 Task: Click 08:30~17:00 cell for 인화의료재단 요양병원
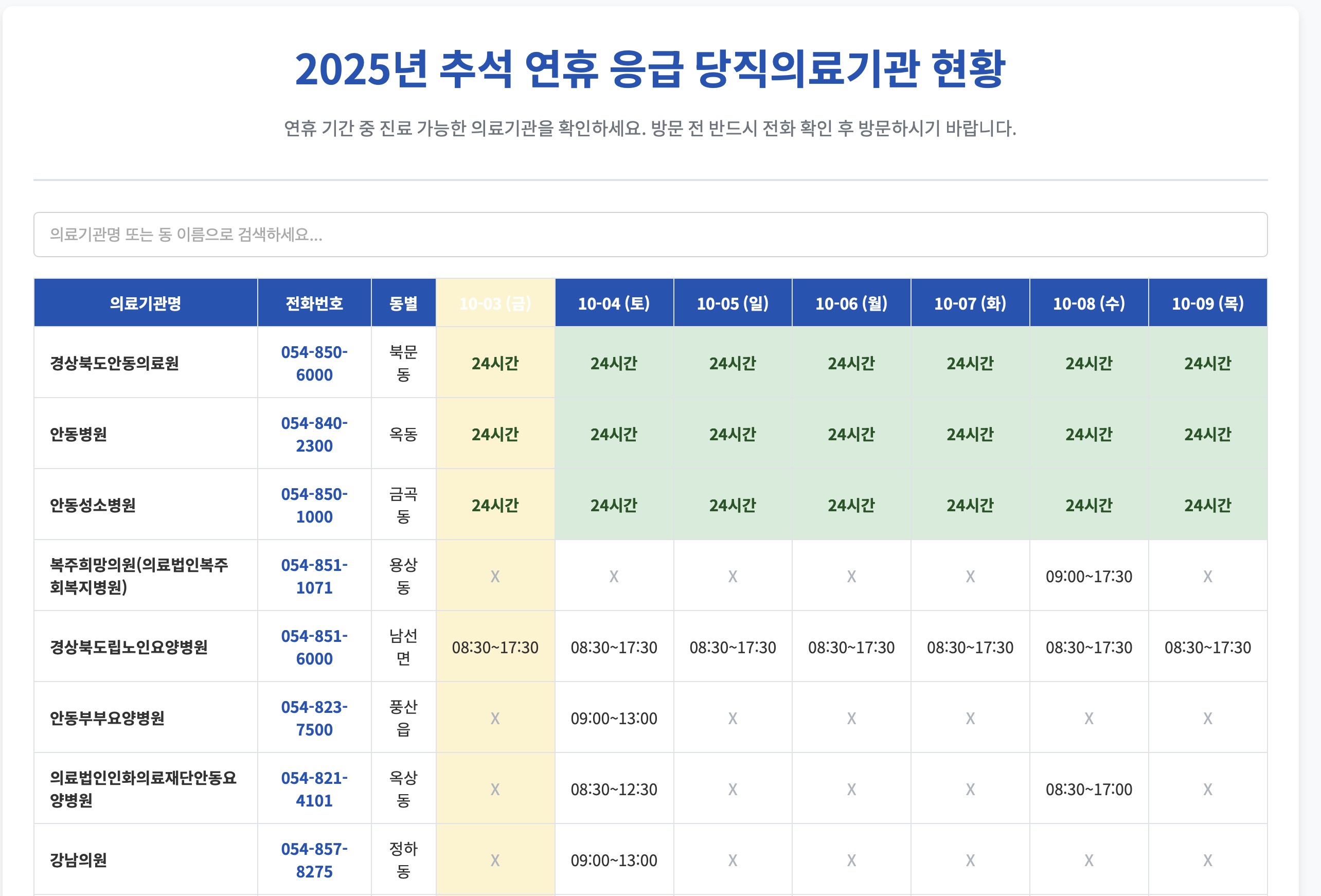click(x=1088, y=790)
